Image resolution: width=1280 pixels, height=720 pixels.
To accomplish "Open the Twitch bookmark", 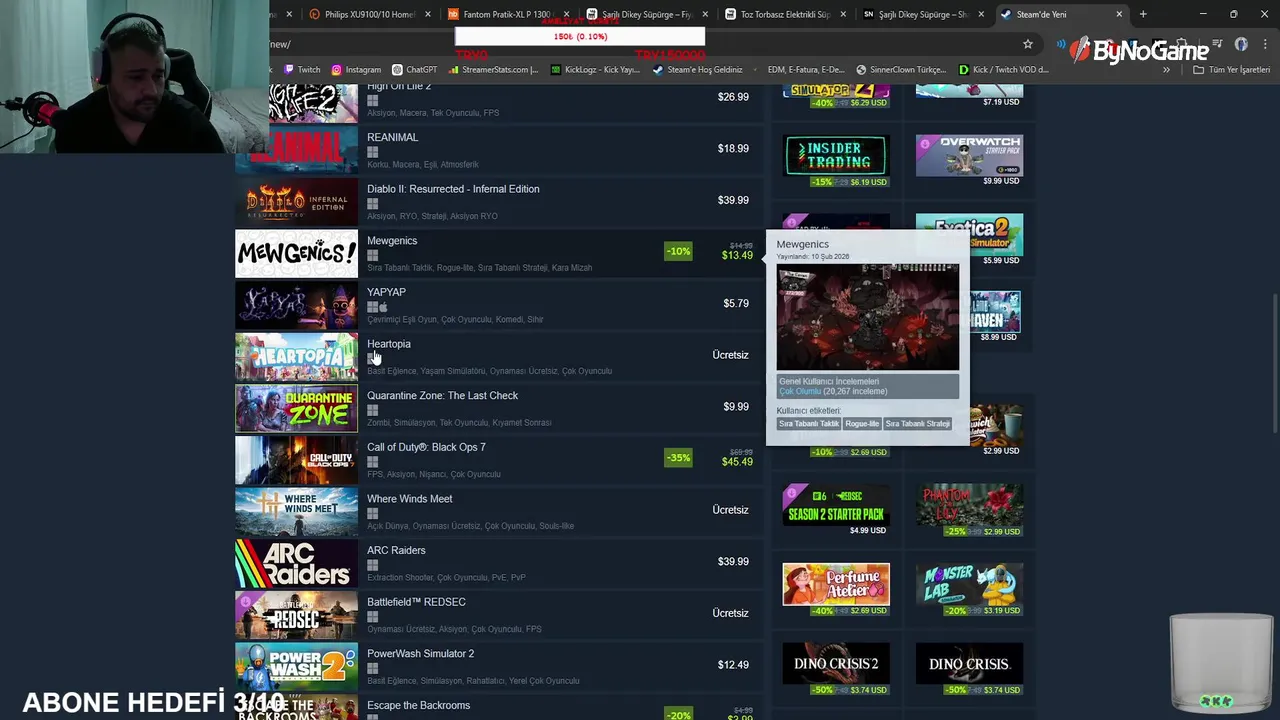I will 302,70.
